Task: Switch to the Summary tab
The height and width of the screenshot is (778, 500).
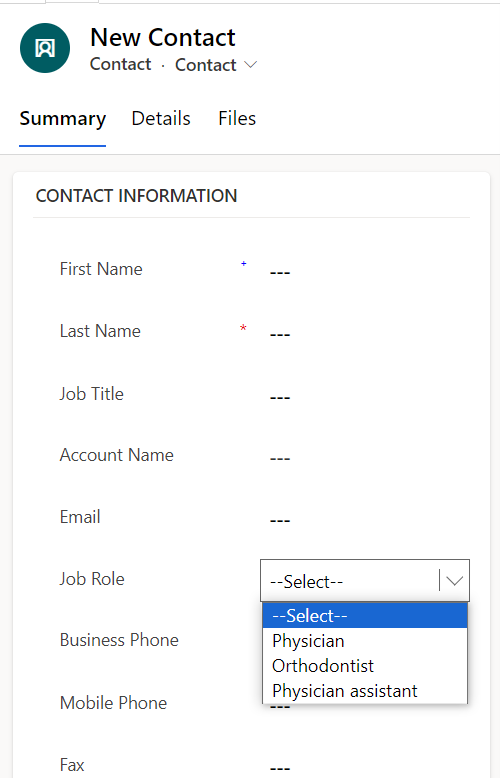Action: pyautogui.click(x=62, y=119)
